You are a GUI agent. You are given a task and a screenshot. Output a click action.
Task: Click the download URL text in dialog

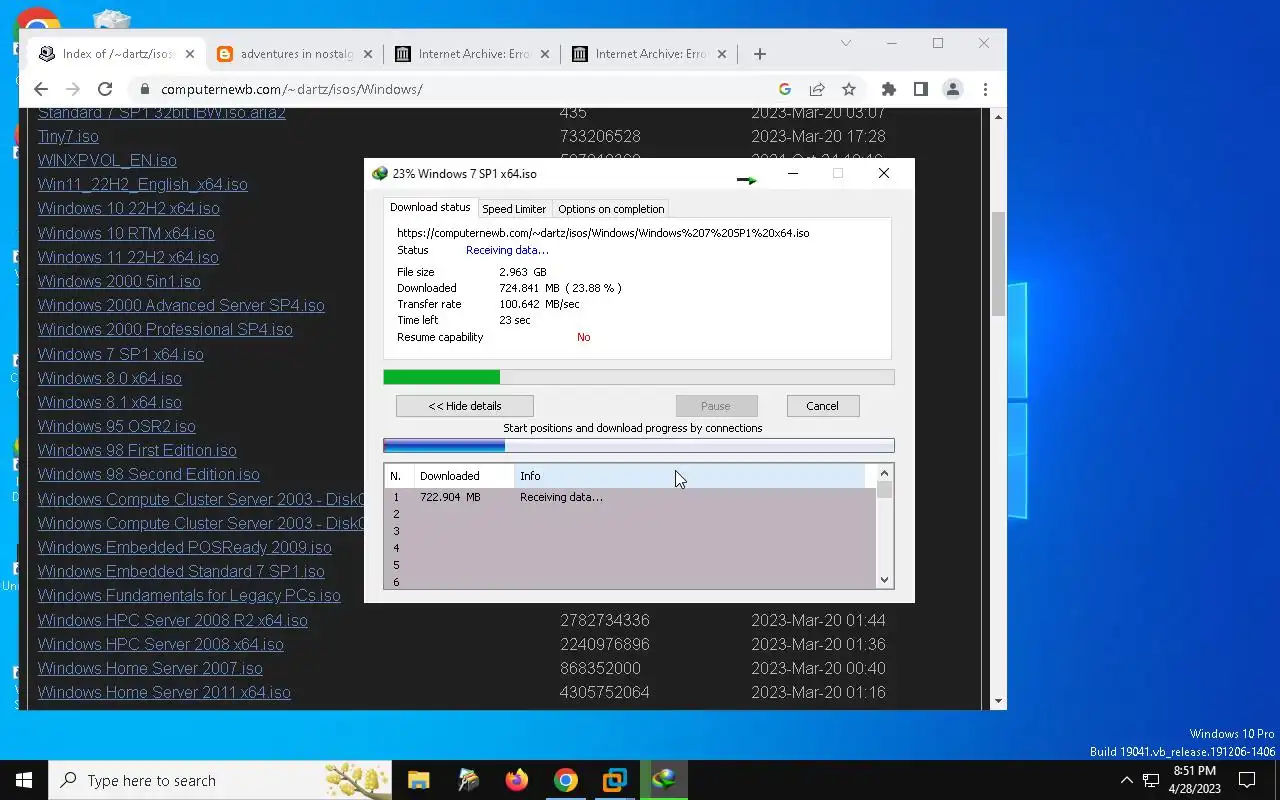click(603, 233)
